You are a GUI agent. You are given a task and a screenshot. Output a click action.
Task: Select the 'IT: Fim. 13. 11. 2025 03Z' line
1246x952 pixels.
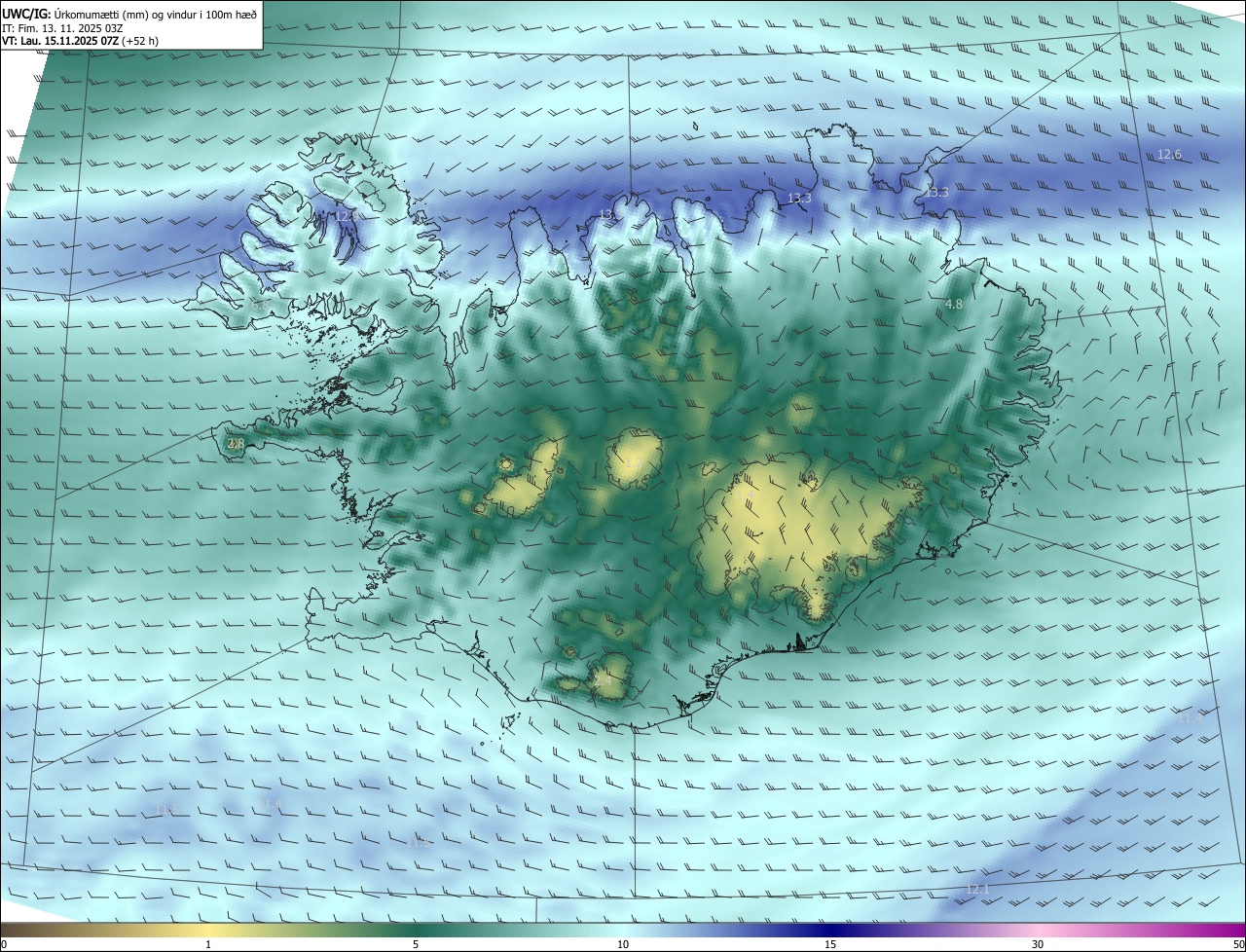[64, 28]
